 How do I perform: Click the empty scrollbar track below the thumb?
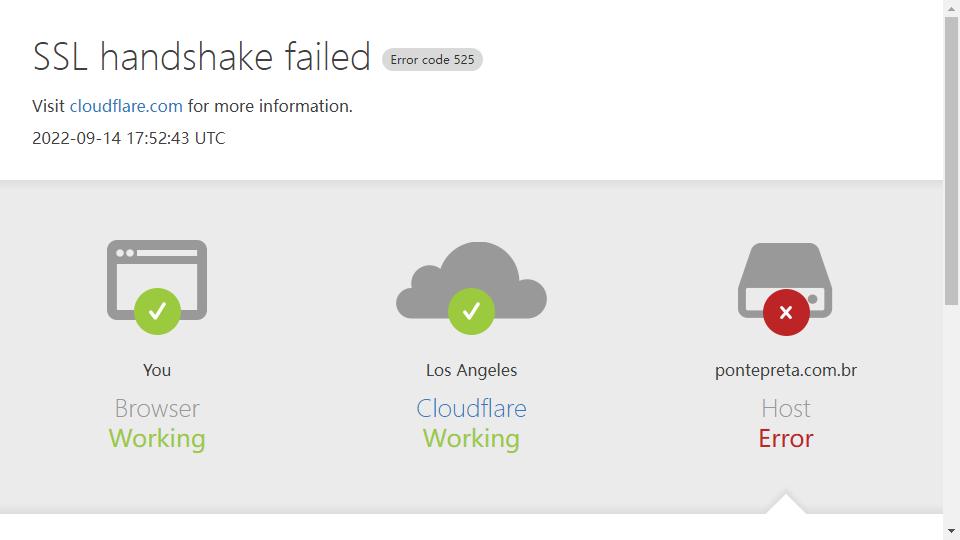pos(951,413)
